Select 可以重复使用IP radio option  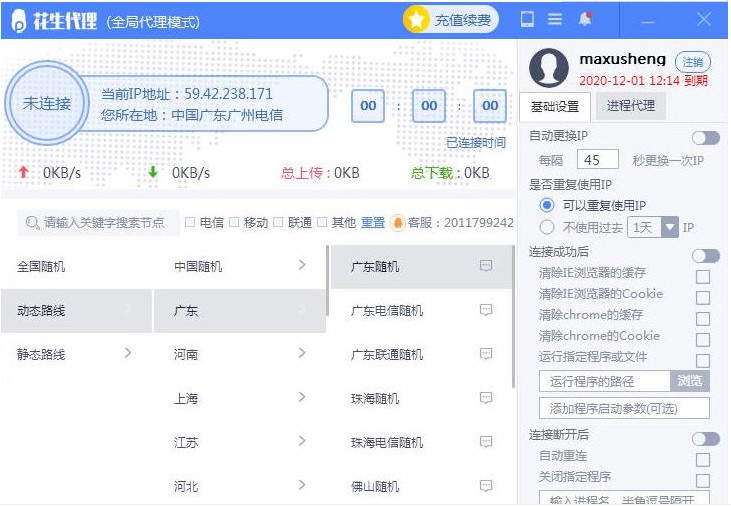pyautogui.click(x=547, y=205)
